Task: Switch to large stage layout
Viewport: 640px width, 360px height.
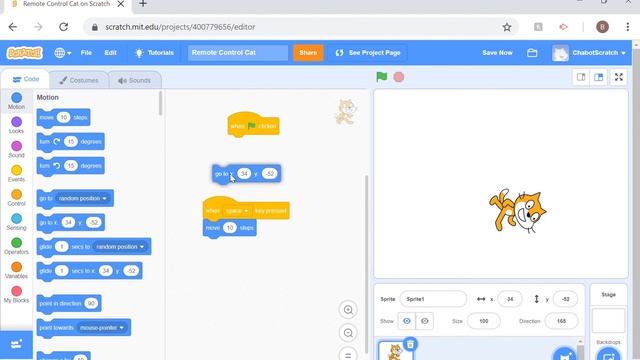Action: [598, 77]
